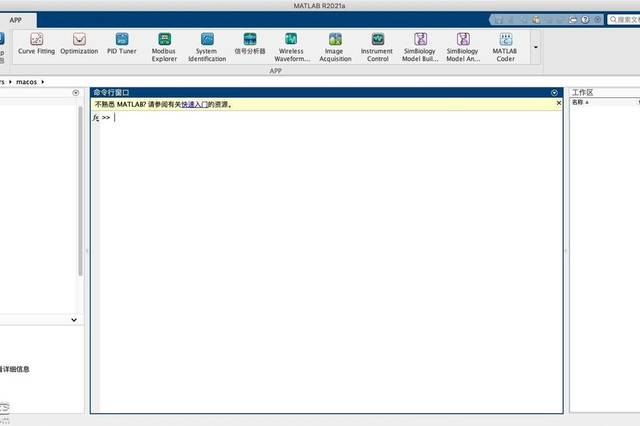This screenshot has width=640, height=426.
Task: Open the 信号分析器 signal analyzer app
Action: click(x=250, y=44)
